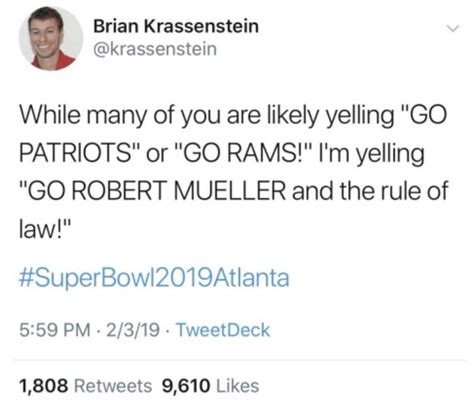Open the Retweets label to view retweeters
Screen dimensions: 474x407
(x=113, y=386)
